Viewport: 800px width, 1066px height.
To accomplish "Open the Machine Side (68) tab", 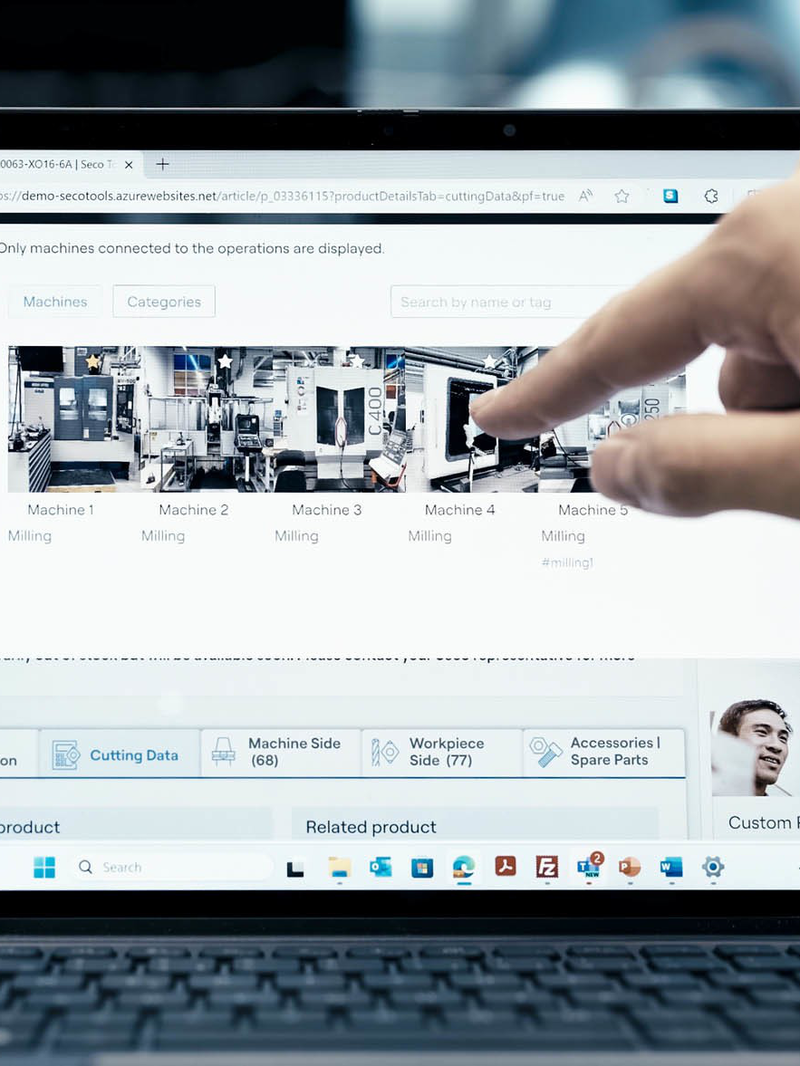I will coord(281,752).
